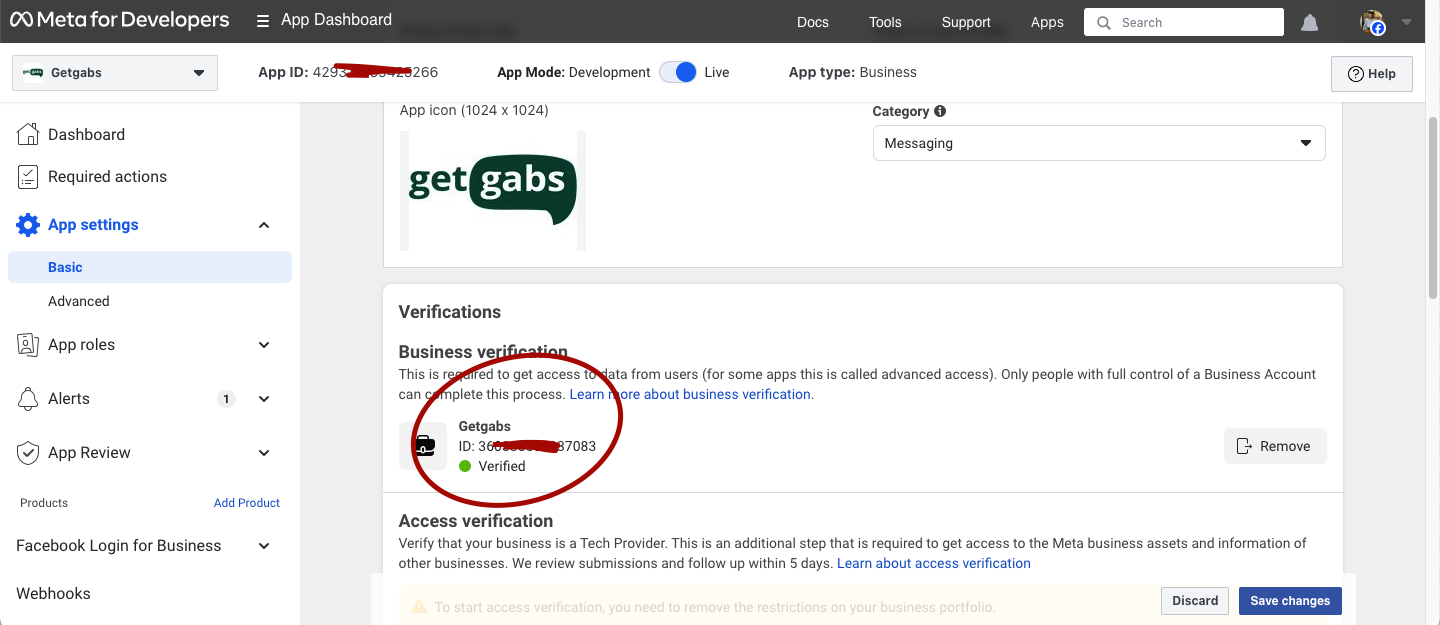Click the Getgabs app icon image
The height and width of the screenshot is (625, 1440).
pyautogui.click(x=493, y=190)
